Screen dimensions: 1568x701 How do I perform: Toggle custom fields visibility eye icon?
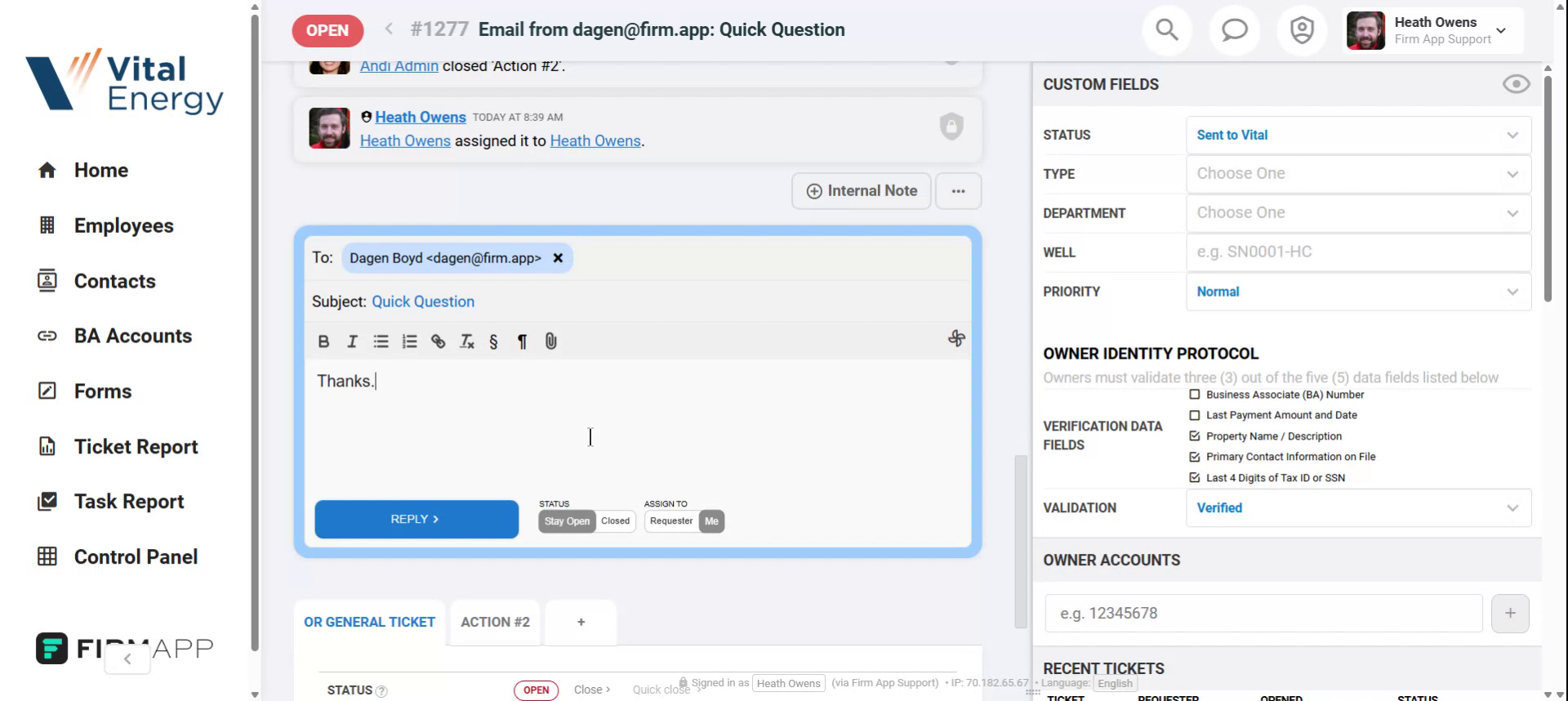[x=1516, y=84]
